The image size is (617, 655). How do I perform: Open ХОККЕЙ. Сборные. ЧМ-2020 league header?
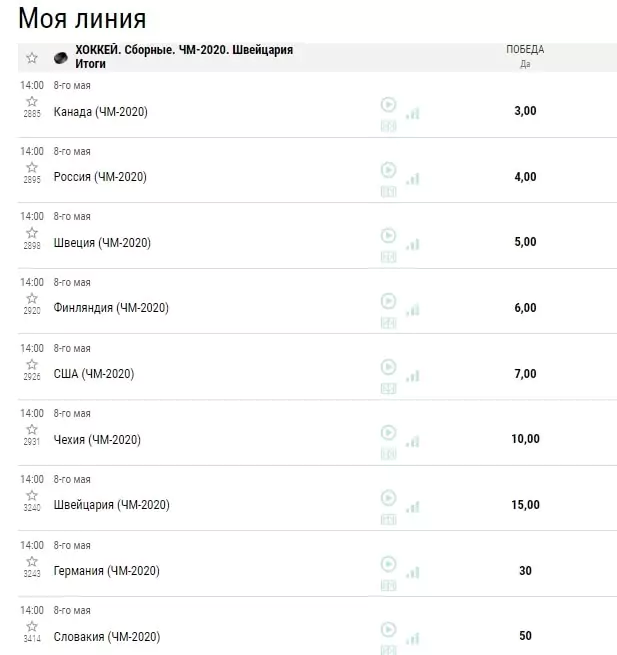pos(184,57)
